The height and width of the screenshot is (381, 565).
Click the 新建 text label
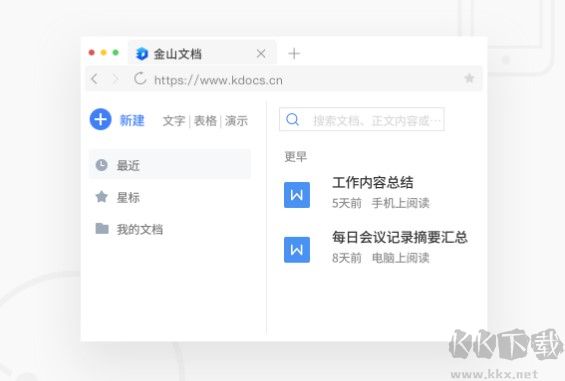tap(132, 120)
